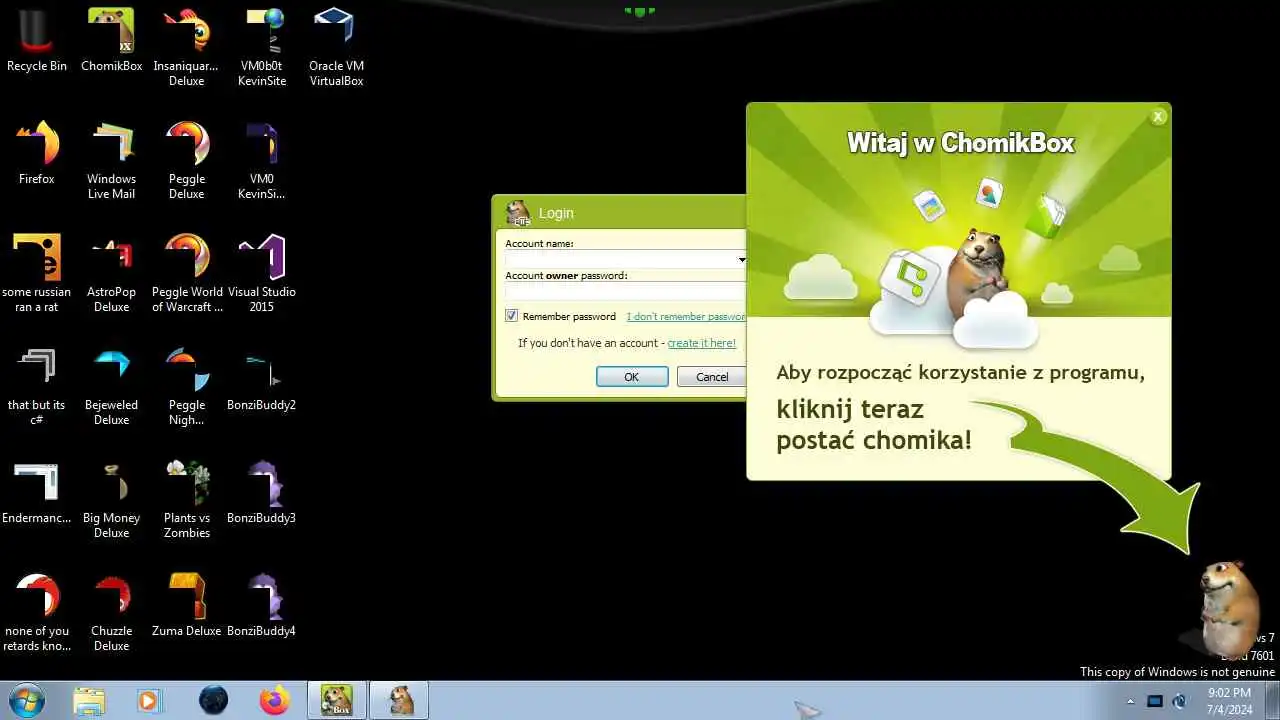Select the AstroPop Deluxe desktop icon
The image size is (1280, 720).
(x=111, y=274)
